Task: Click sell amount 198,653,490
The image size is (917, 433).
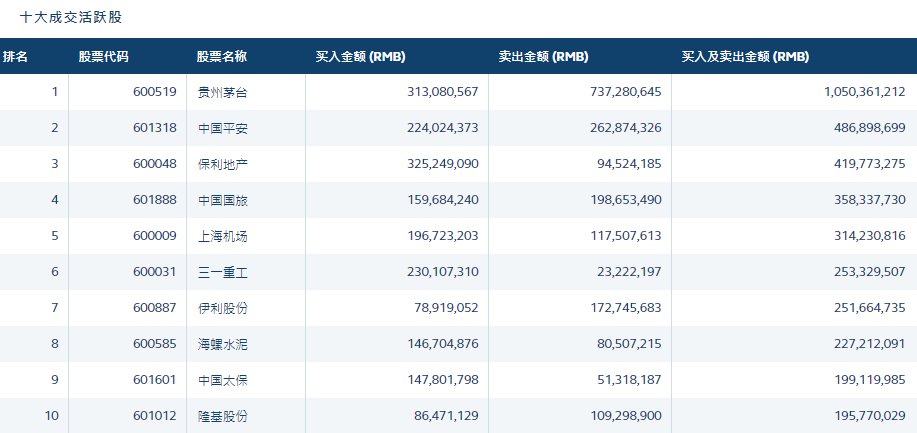Action: pos(626,200)
